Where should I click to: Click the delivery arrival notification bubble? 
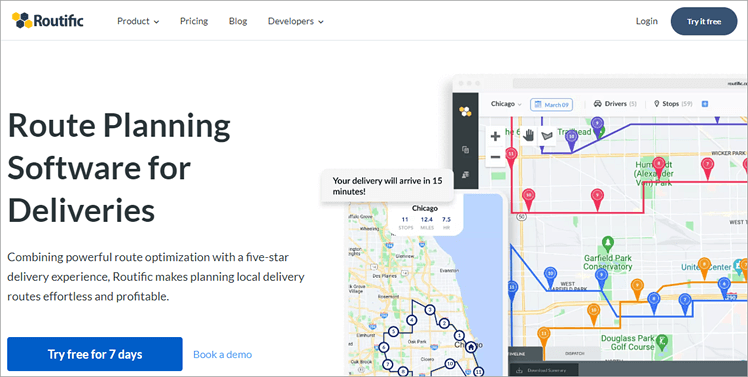pos(387,186)
